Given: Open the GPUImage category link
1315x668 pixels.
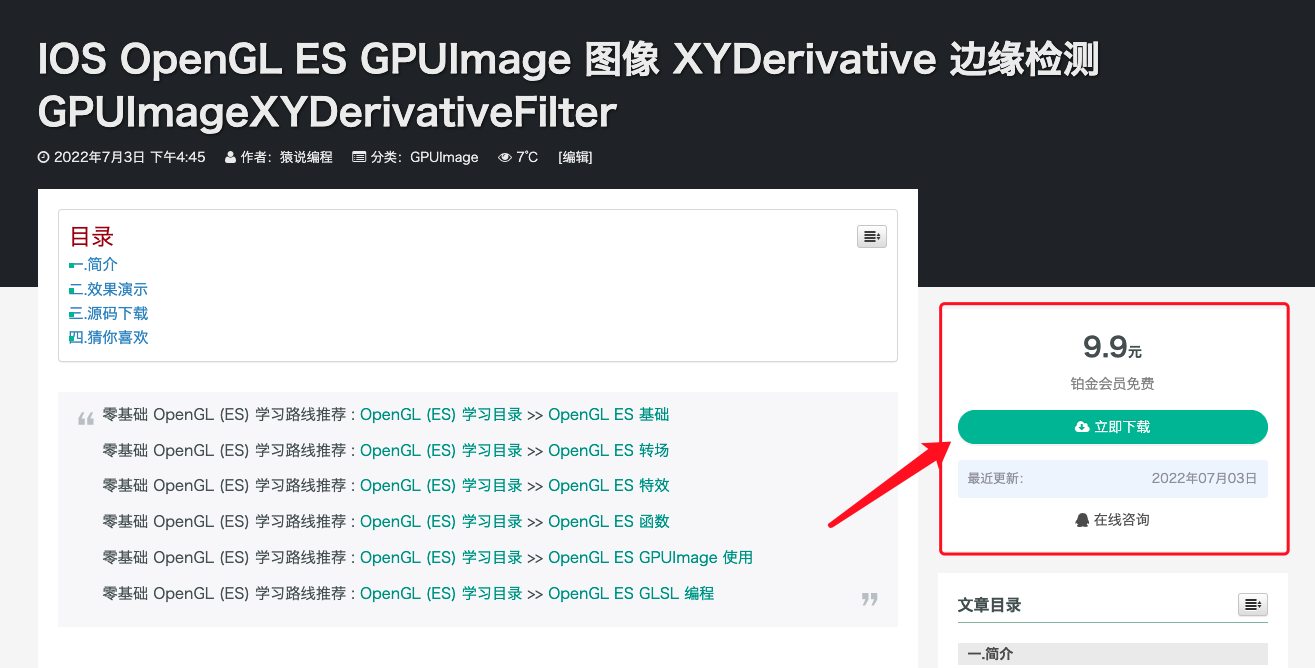Looking at the screenshot, I should coord(444,157).
